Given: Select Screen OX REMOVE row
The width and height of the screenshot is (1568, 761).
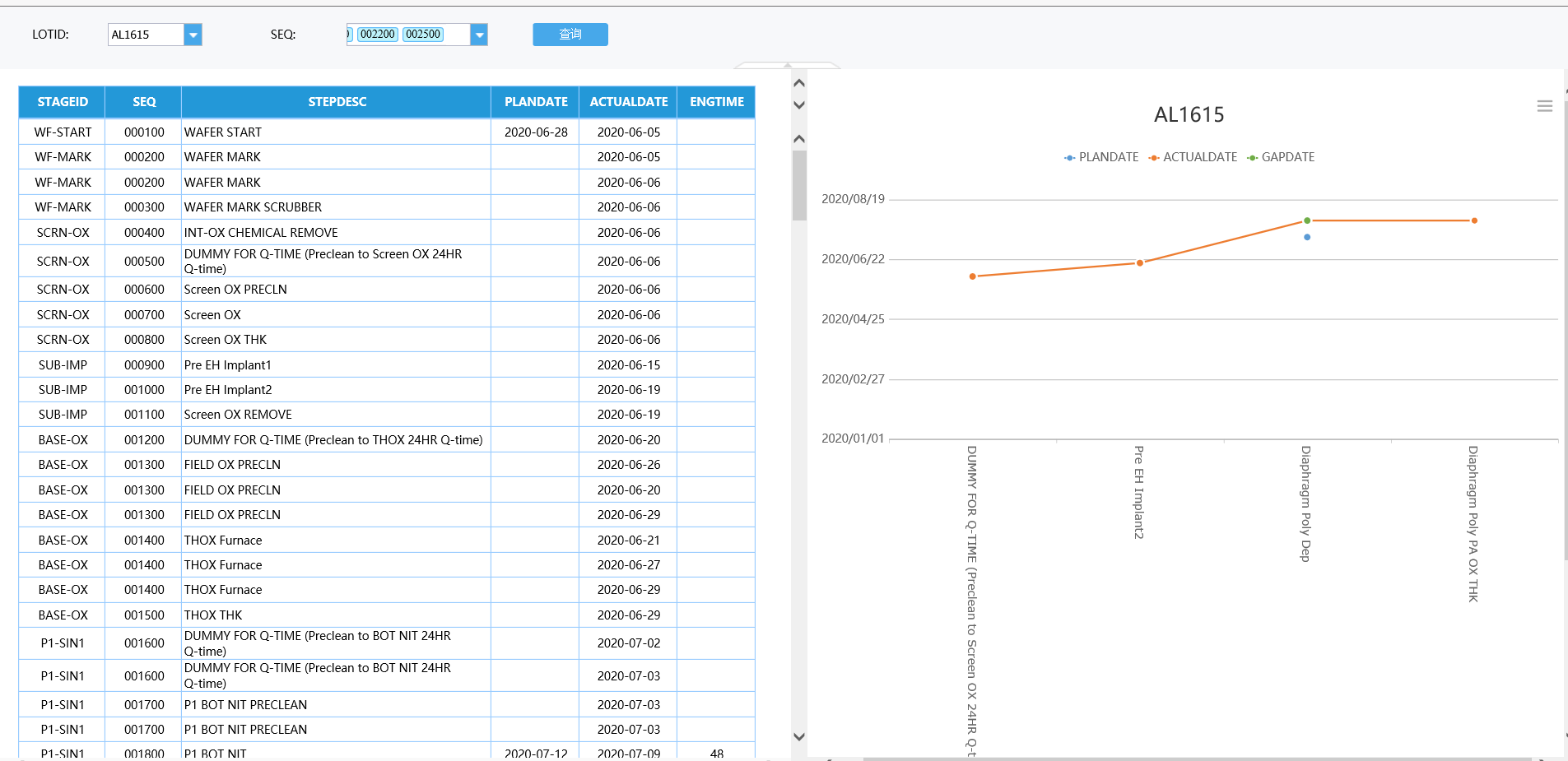Looking at the screenshot, I should [x=387, y=415].
